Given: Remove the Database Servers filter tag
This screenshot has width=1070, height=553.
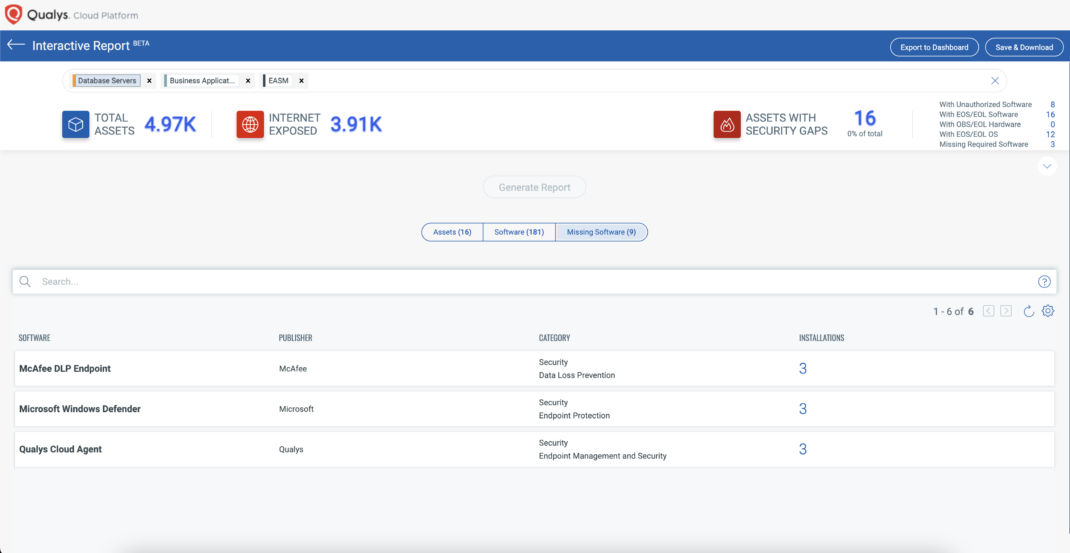Looking at the screenshot, I should (149, 81).
